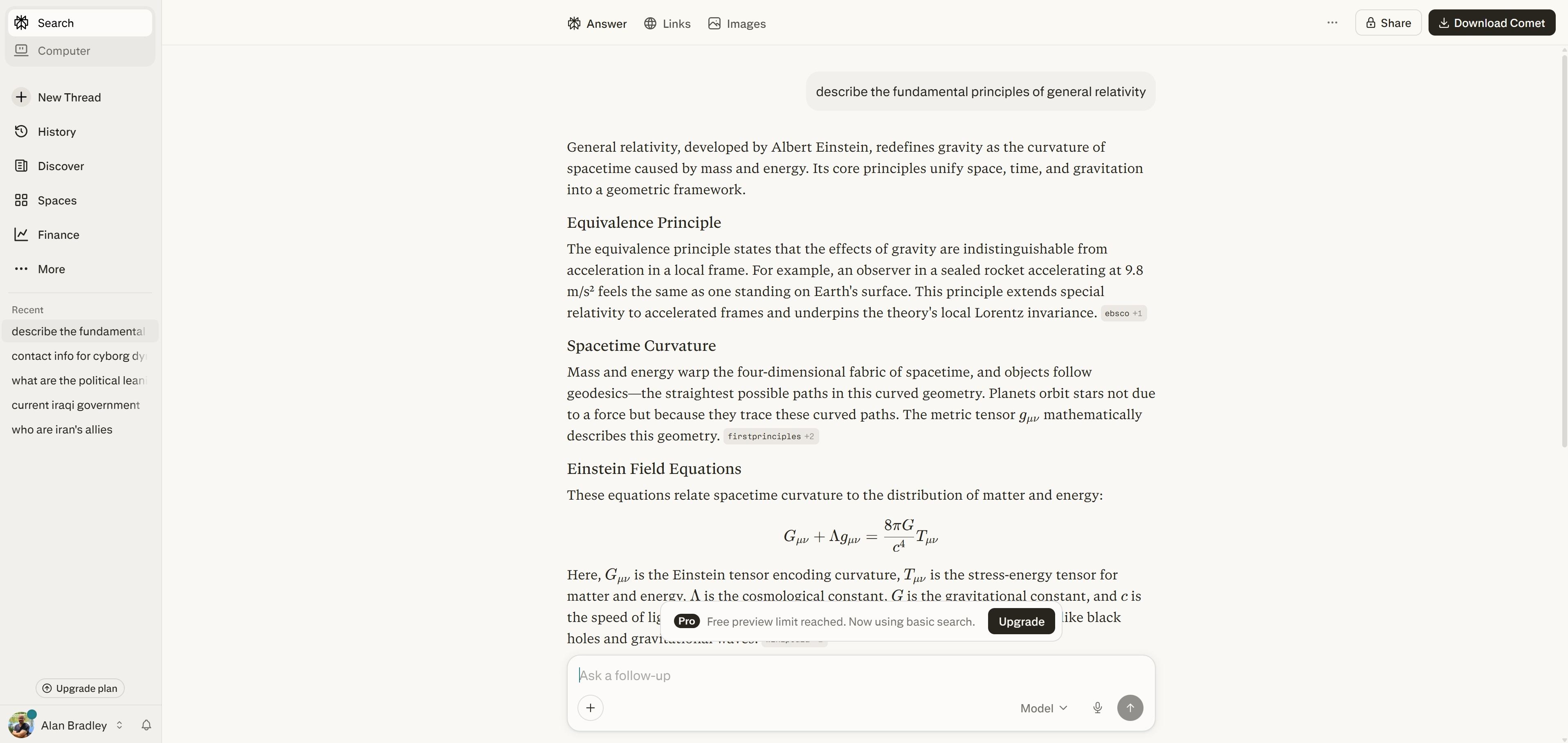Open the Model dropdown selector
The image size is (1568, 743).
click(1043, 708)
